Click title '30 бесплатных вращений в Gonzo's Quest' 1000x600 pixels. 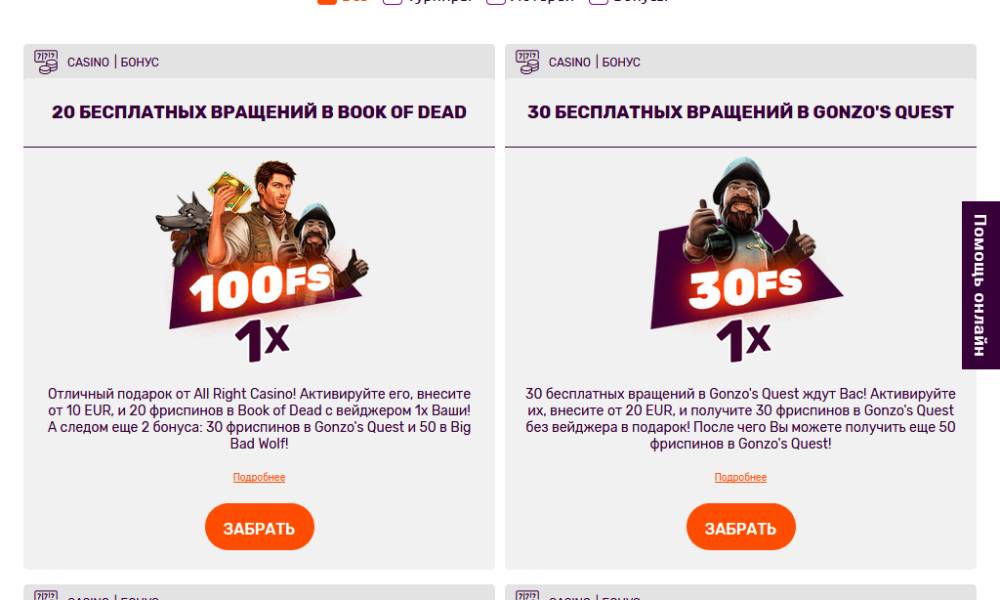point(740,112)
